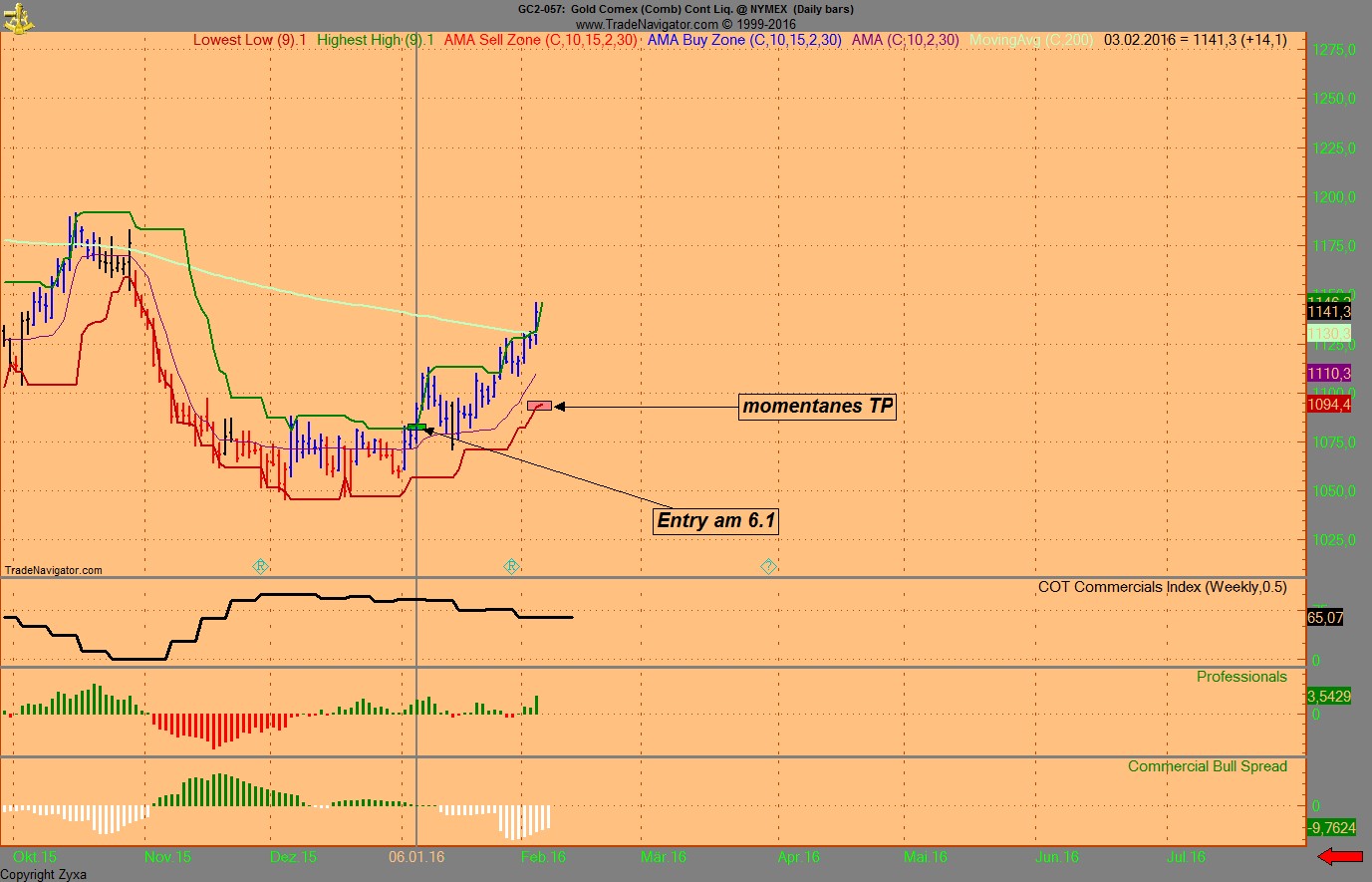This screenshot has height=882, width=1372.
Task: Collapse the Professionals panel header
Action: pyautogui.click(x=1241, y=677)
